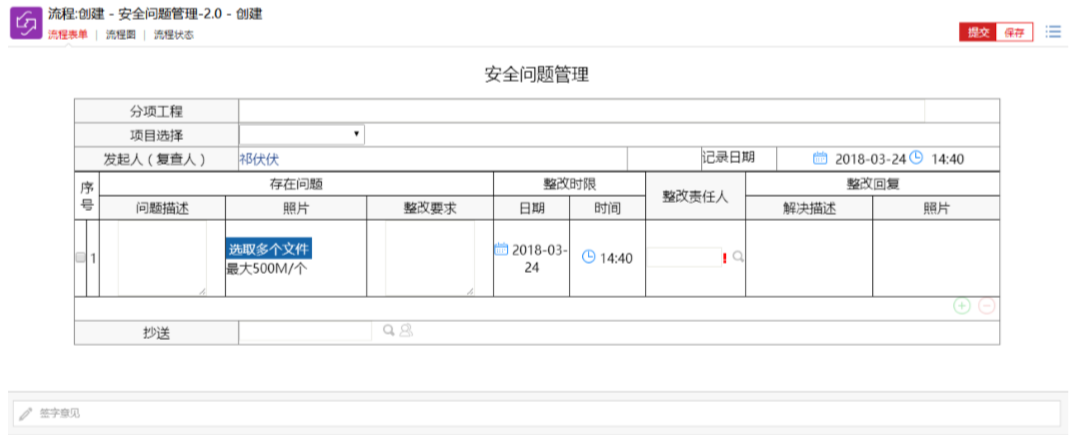Click the person icon in the 抄送 row
Viewport: 1070px width, 435px height.
point(406,331)
